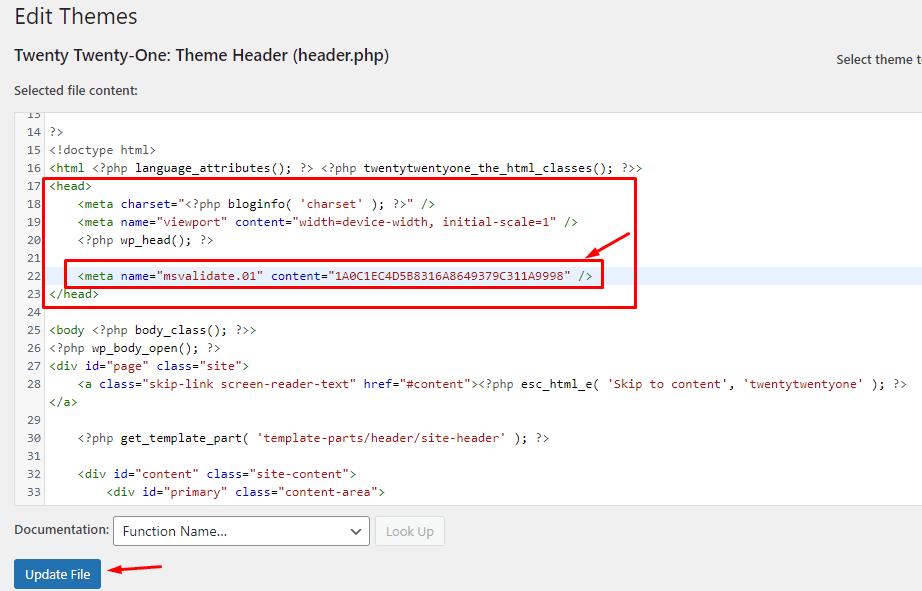The image size is (922, 591).
Task: Click line number 22 in the gutter
Action: click(x=33, y=276)
